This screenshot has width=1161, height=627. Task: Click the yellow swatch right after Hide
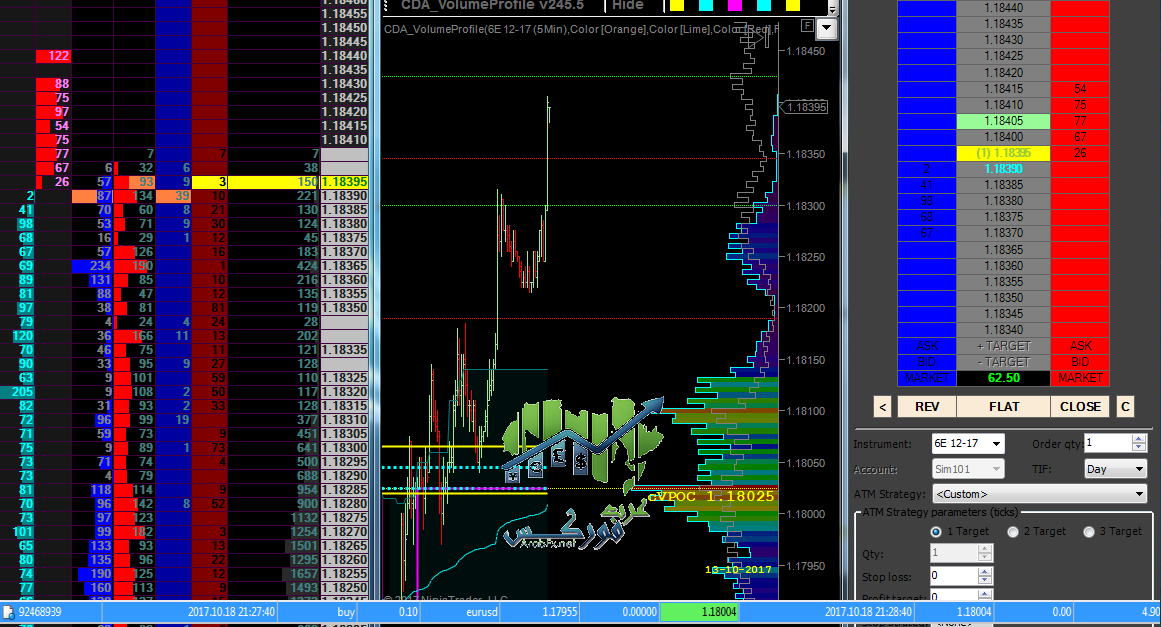(x=676, y=6)
